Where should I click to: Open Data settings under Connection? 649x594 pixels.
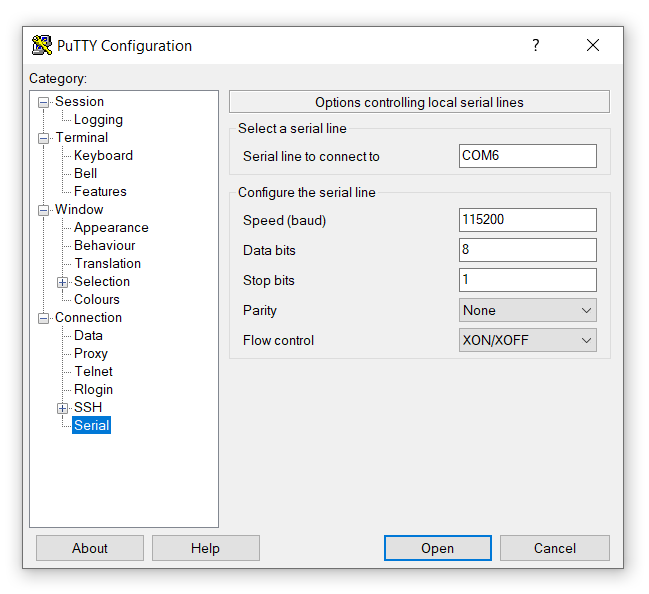coord(88,336)
